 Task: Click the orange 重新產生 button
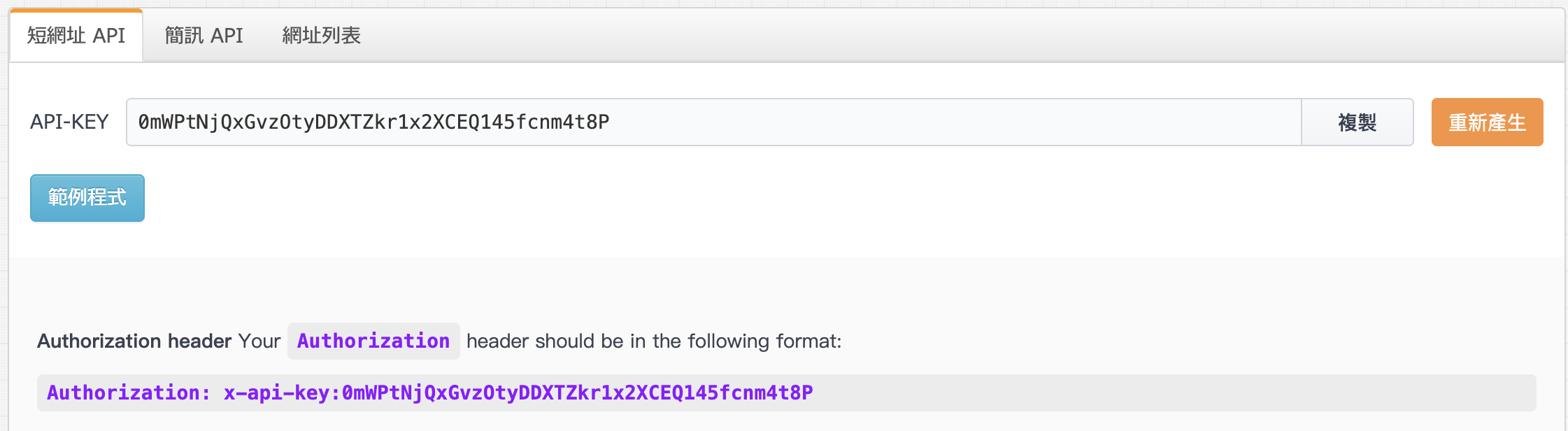coord(1487,122)
